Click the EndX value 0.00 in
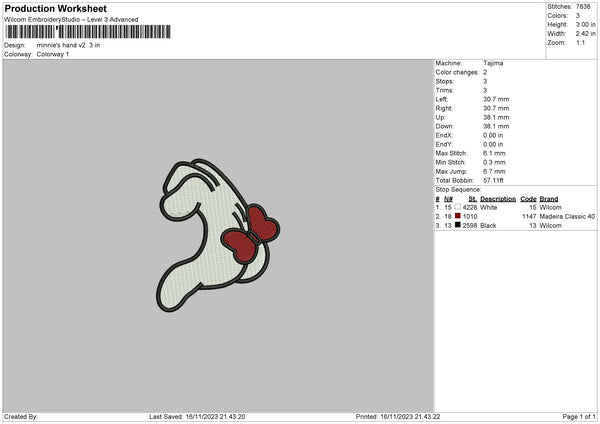600x424 pixels. coord(493,135)
